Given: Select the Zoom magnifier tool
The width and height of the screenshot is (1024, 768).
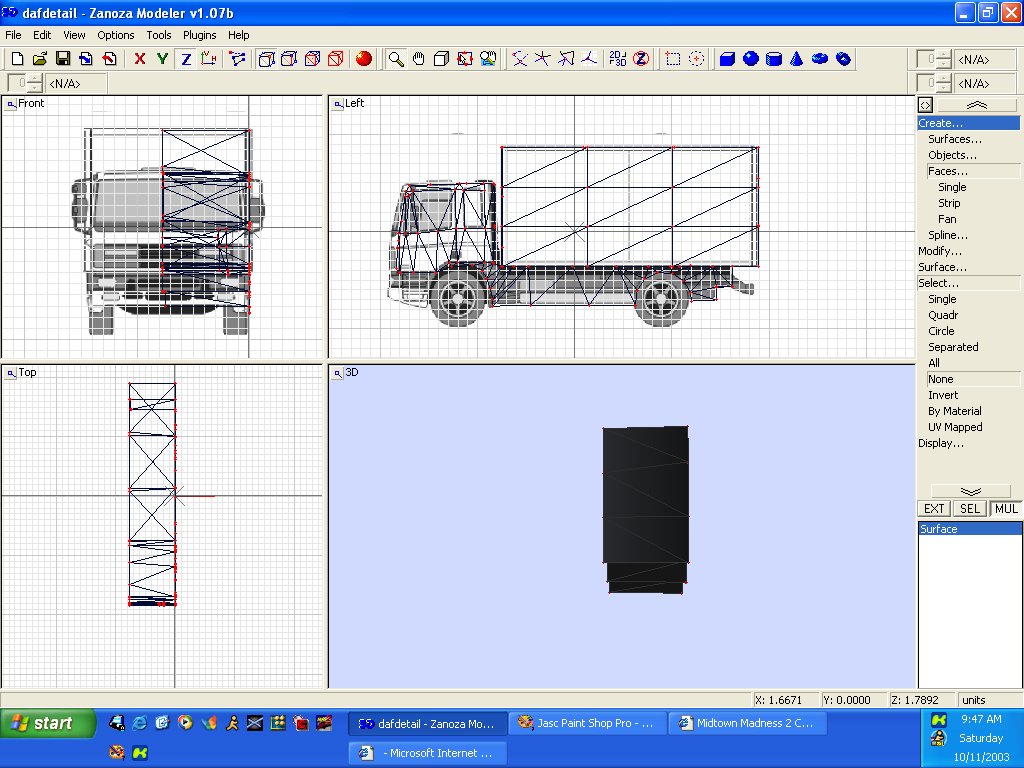Looking at the screenshot, I should coord(396,59).
